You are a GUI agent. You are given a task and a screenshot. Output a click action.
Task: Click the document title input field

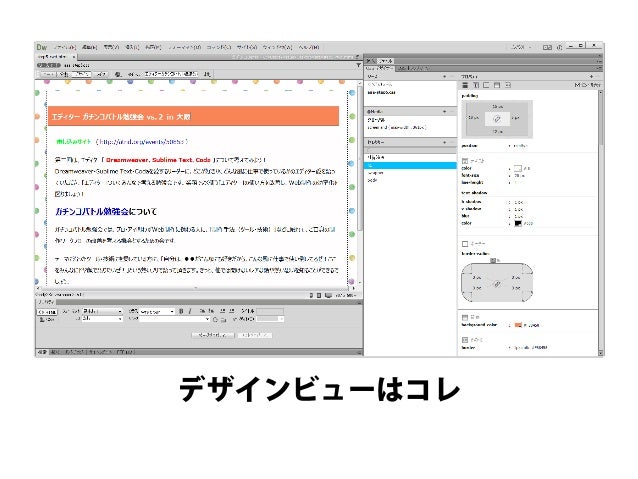pyautogui.click(x=171, y=74)
